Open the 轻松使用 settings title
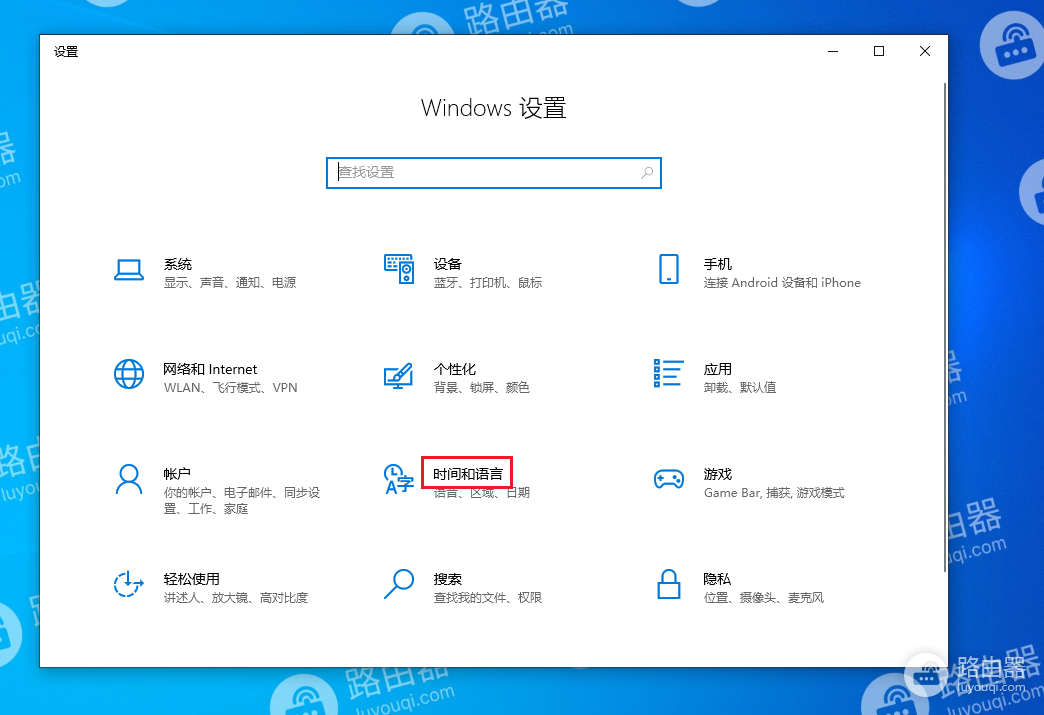Screen dimensions: 1044x715 192,579
